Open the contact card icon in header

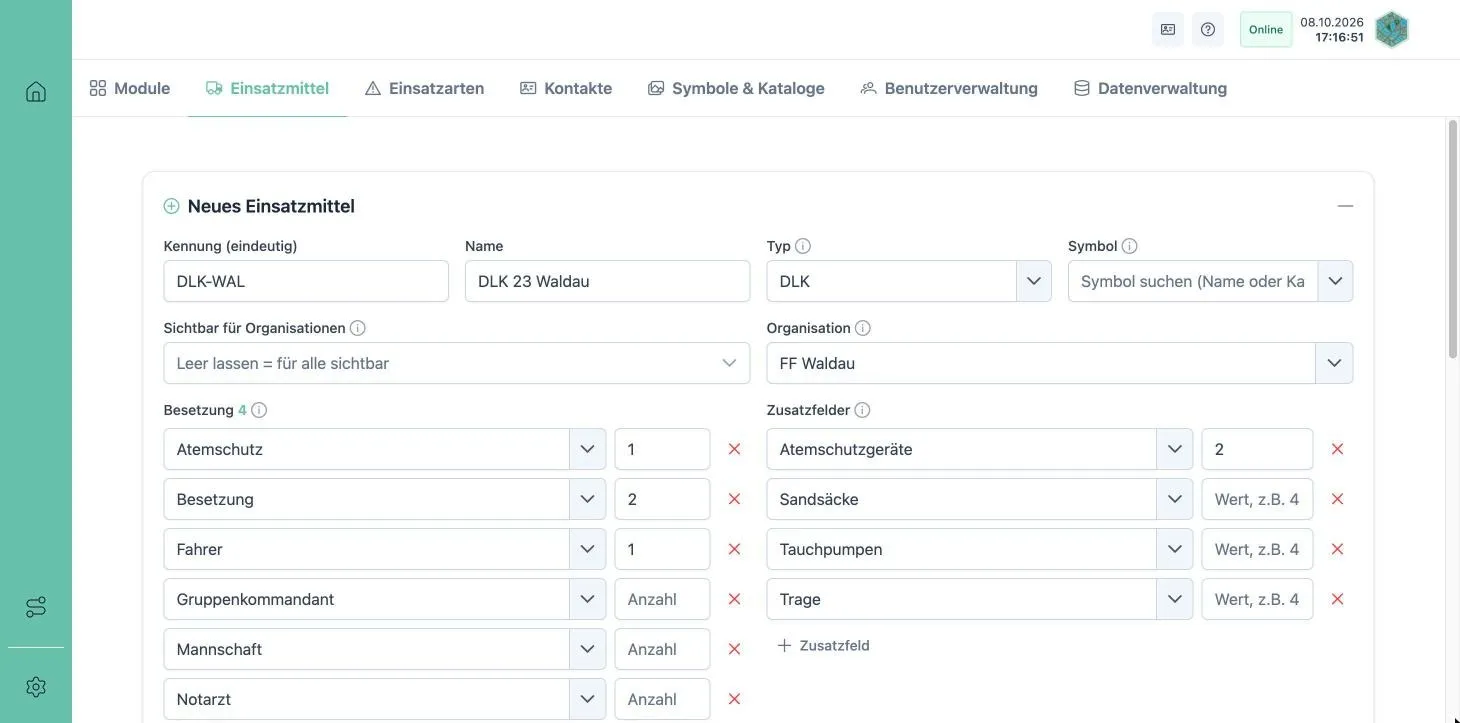1168,29
